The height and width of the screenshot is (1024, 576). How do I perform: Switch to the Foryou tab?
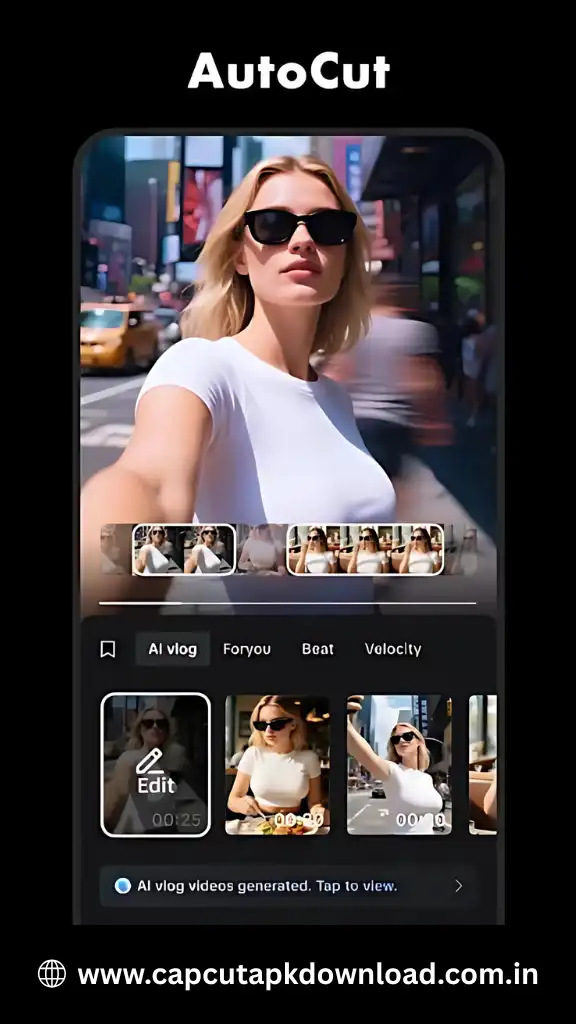(x=246, y=649)
